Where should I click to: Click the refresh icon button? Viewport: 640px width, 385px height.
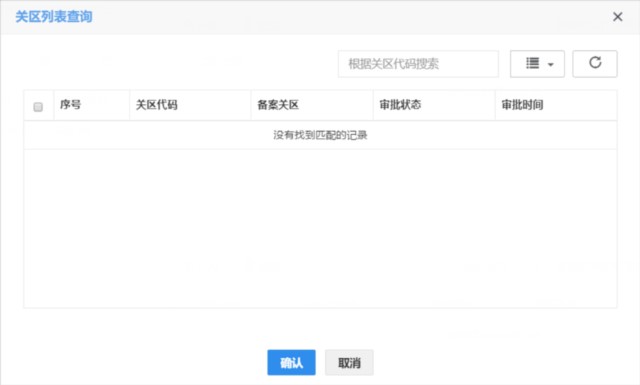[x=595, y=64]
